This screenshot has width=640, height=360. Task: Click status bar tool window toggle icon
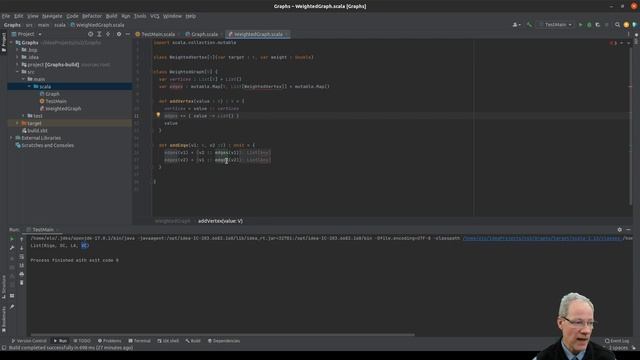point(4,348)
